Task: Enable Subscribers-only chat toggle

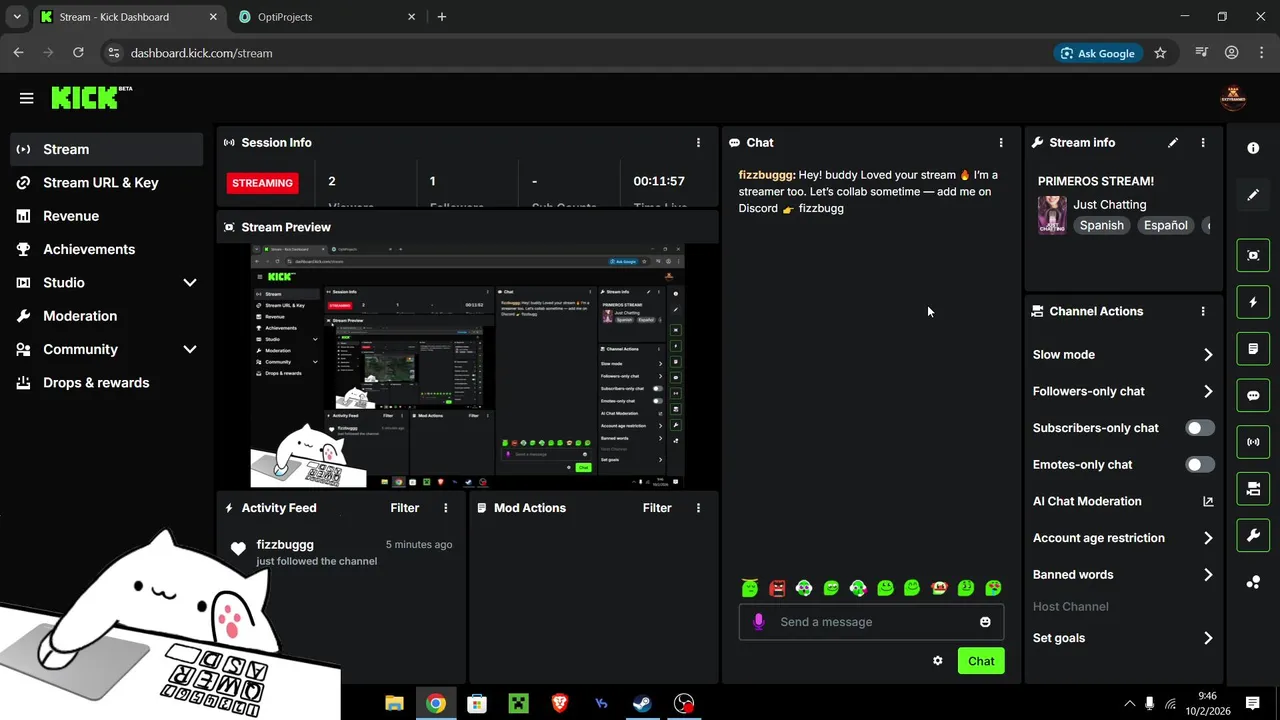Action: pos(1200,428)
